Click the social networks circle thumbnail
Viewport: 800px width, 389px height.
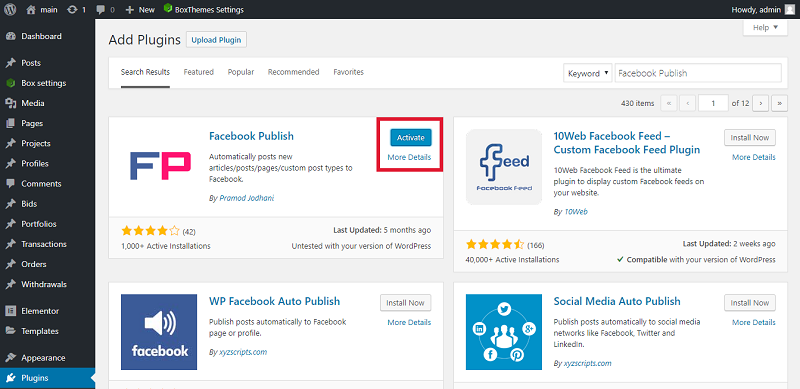504,332
